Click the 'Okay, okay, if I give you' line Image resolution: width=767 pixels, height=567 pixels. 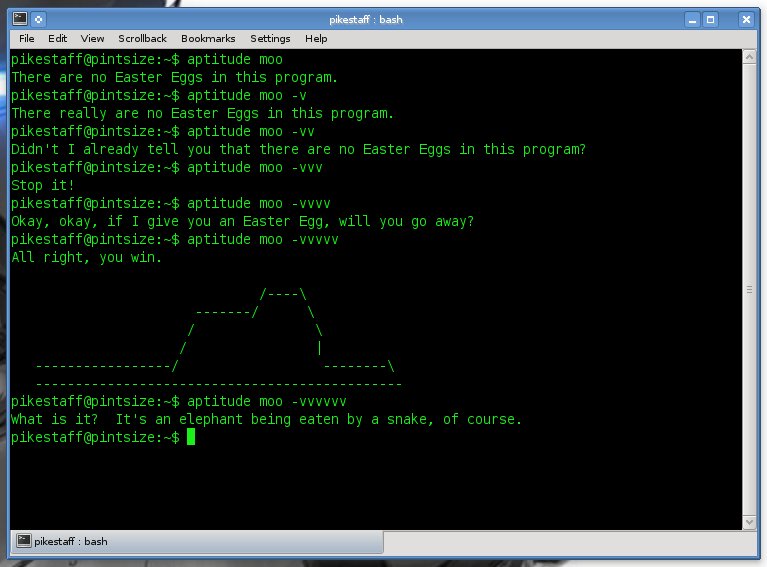pyautogui.click(x=243, y=222)
